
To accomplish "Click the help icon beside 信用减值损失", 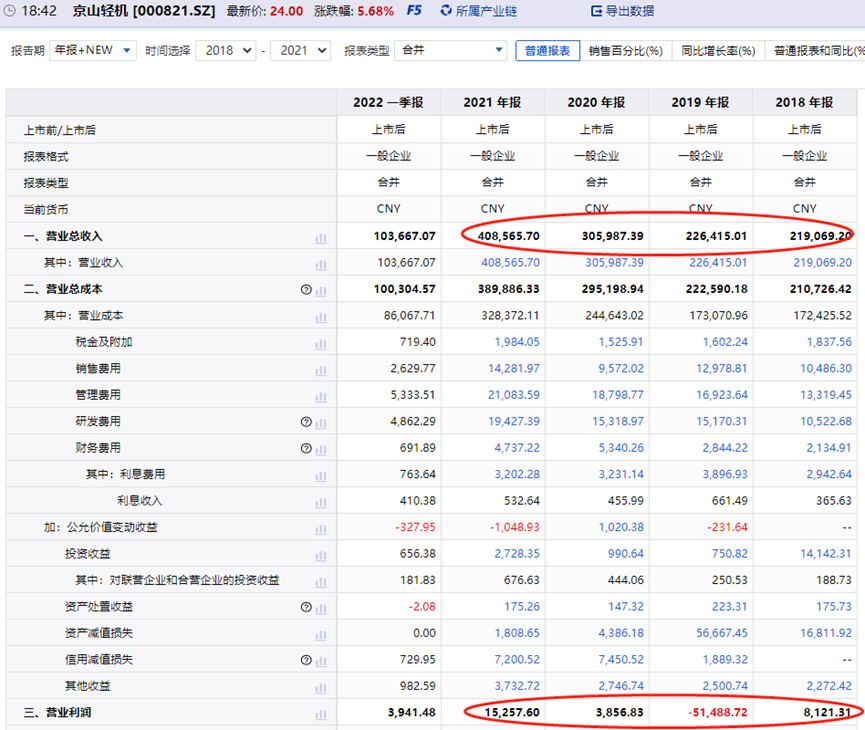I will click(306, 660).
